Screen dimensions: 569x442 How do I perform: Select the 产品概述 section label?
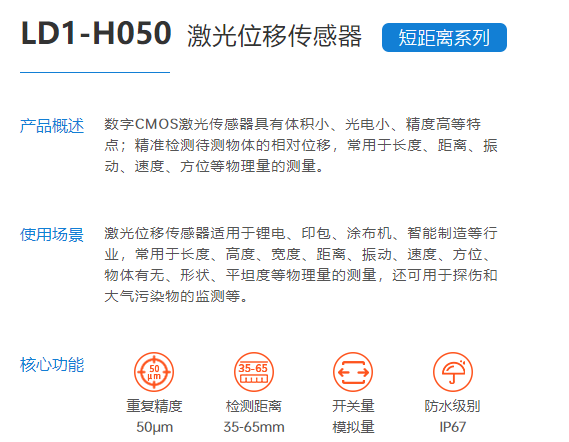[x=52, y=126]
